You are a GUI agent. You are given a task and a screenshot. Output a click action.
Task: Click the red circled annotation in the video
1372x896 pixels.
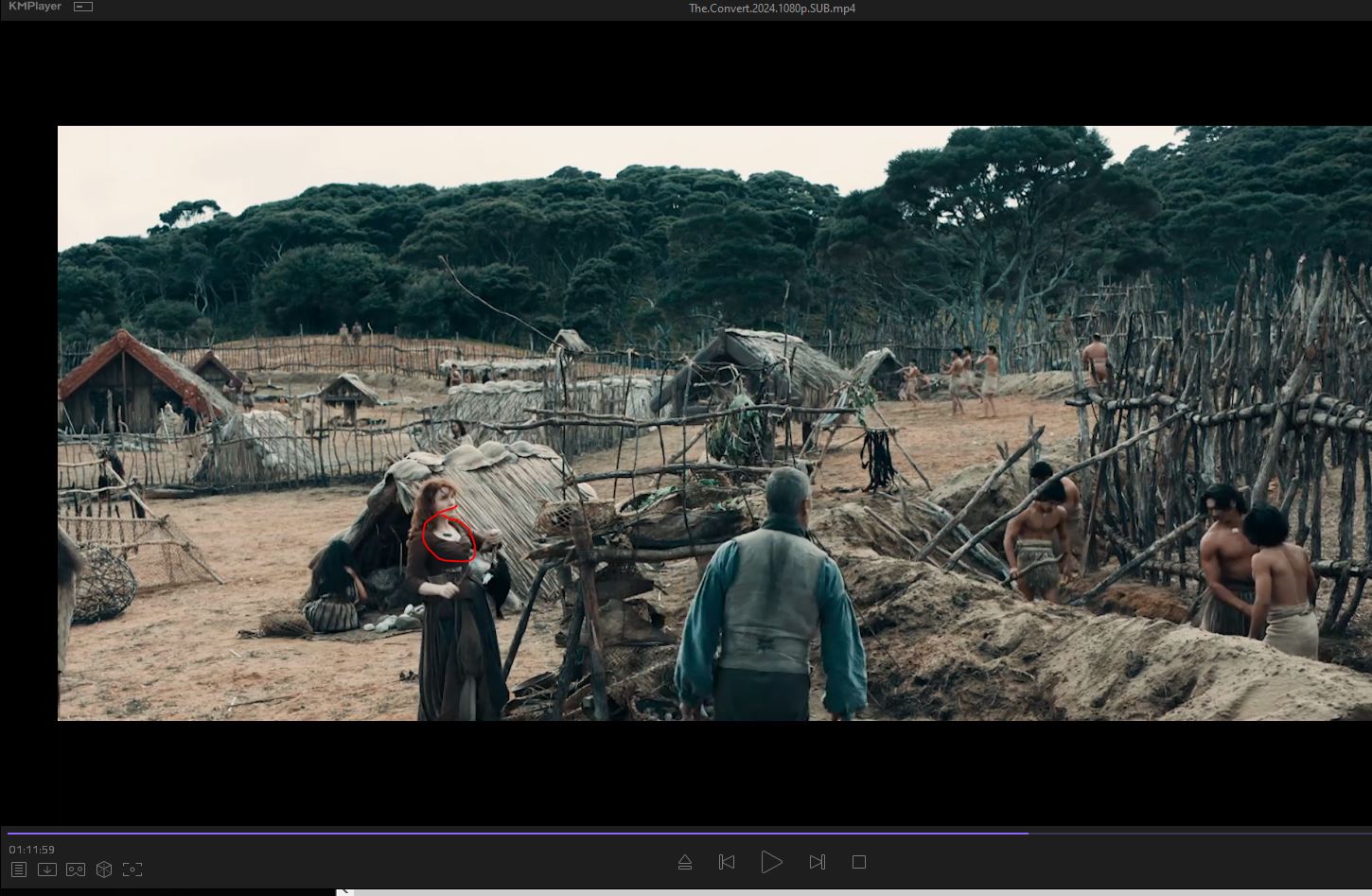coord(448,536)
